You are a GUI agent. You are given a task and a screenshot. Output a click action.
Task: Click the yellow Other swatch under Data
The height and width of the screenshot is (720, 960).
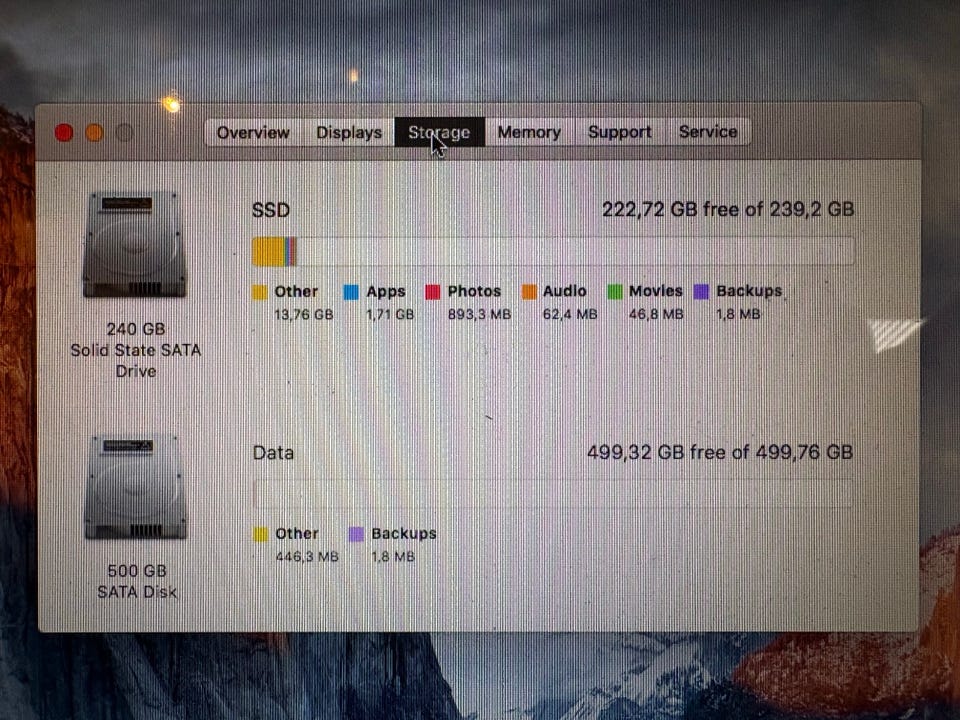pyautogui.click(x=261, y=534)
